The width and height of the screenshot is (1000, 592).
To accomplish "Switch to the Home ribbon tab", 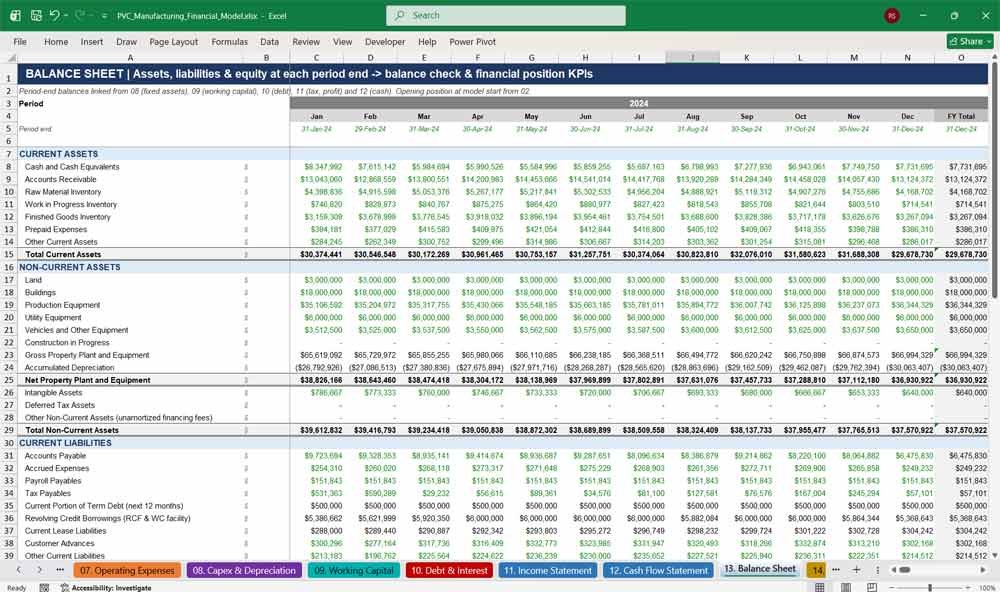I will coord(56,41).
